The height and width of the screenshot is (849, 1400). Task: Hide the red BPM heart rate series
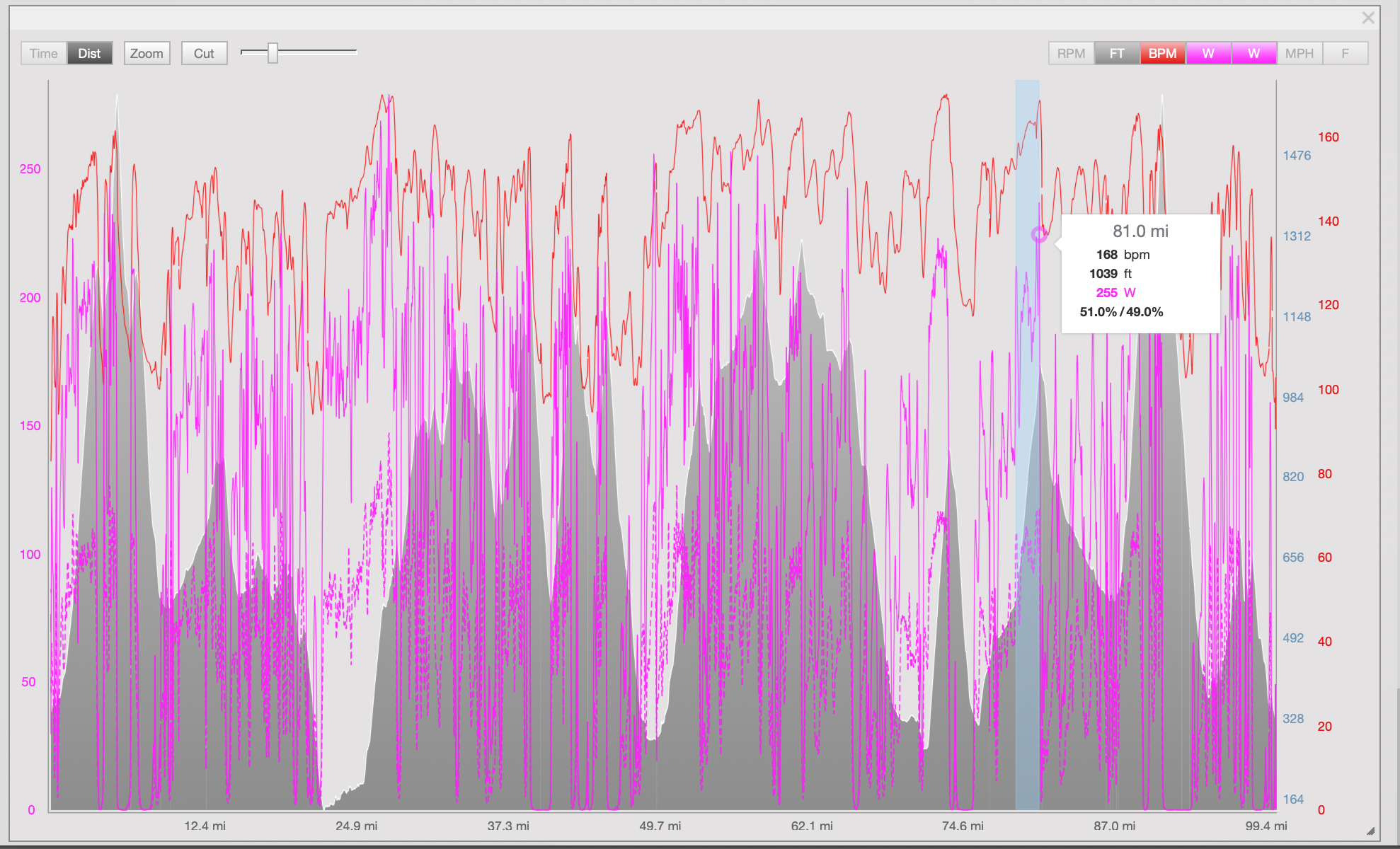(1162, 53)
